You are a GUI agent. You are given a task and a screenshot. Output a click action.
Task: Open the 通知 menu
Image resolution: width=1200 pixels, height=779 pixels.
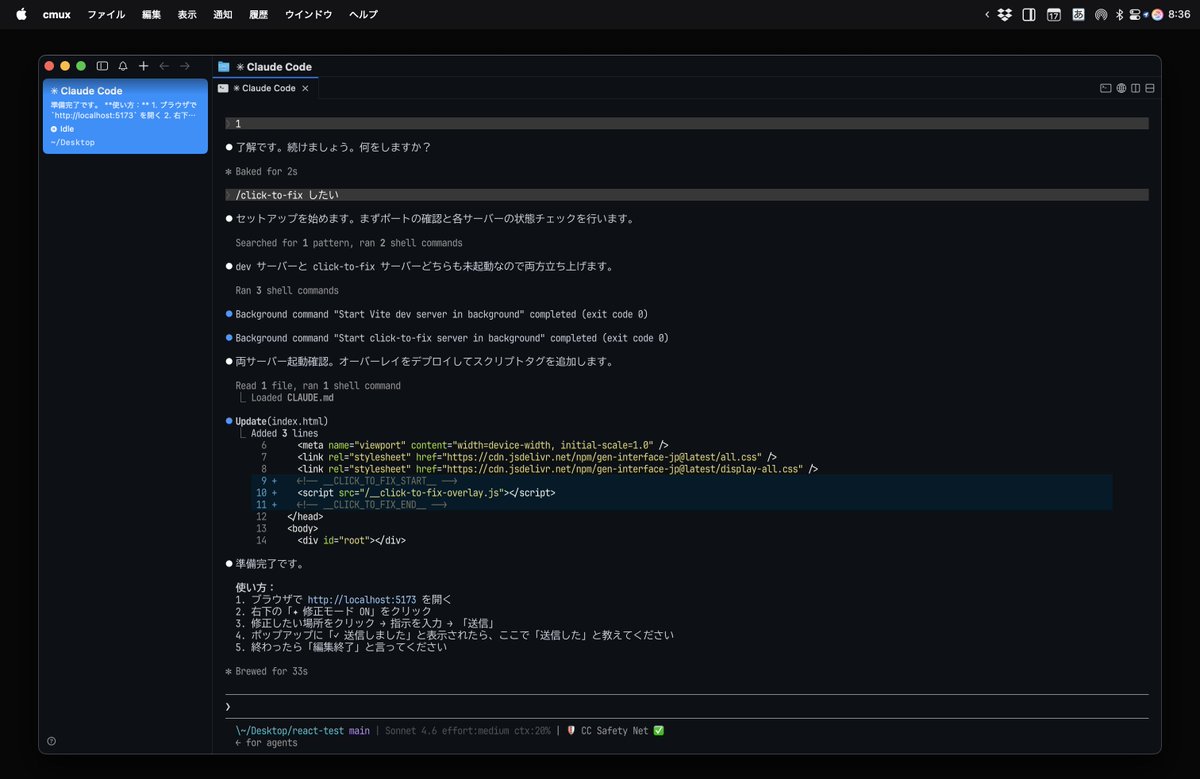(223, 14)
